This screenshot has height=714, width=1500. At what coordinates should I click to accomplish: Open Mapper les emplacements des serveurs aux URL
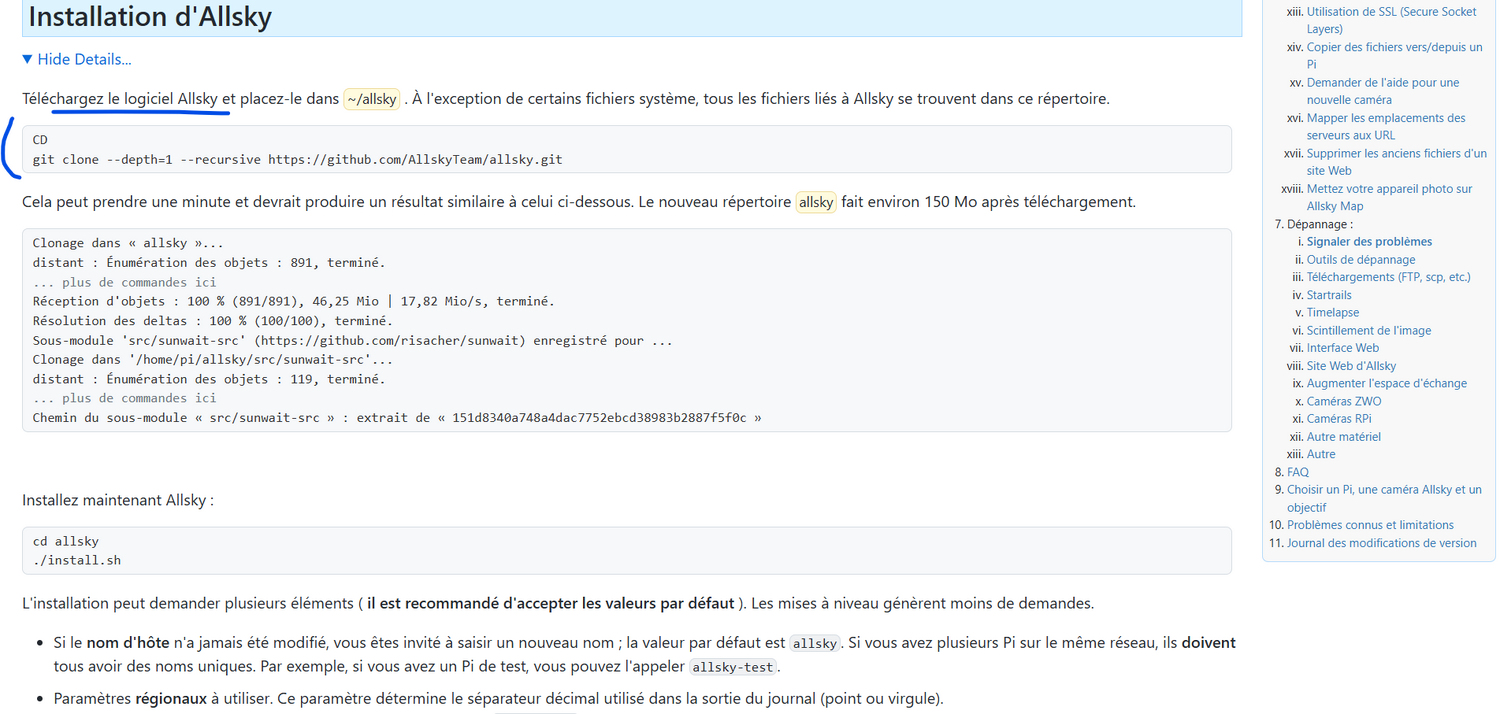tap(1385, 126)
